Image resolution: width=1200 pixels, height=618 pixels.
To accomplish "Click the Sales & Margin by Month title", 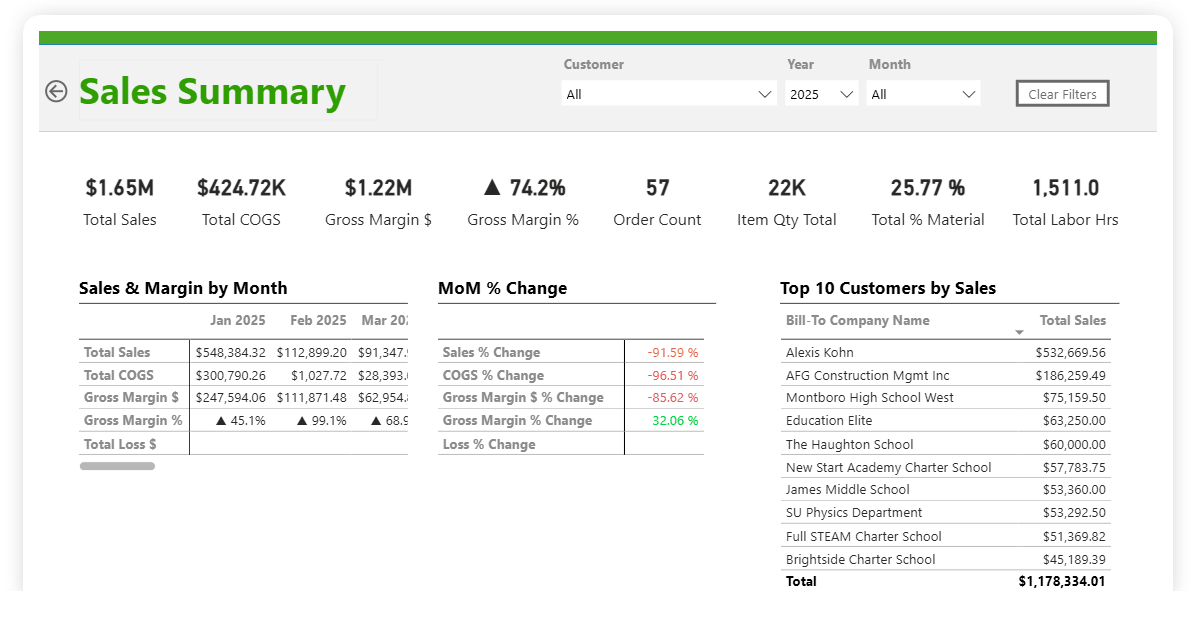I will click(183, 288).
